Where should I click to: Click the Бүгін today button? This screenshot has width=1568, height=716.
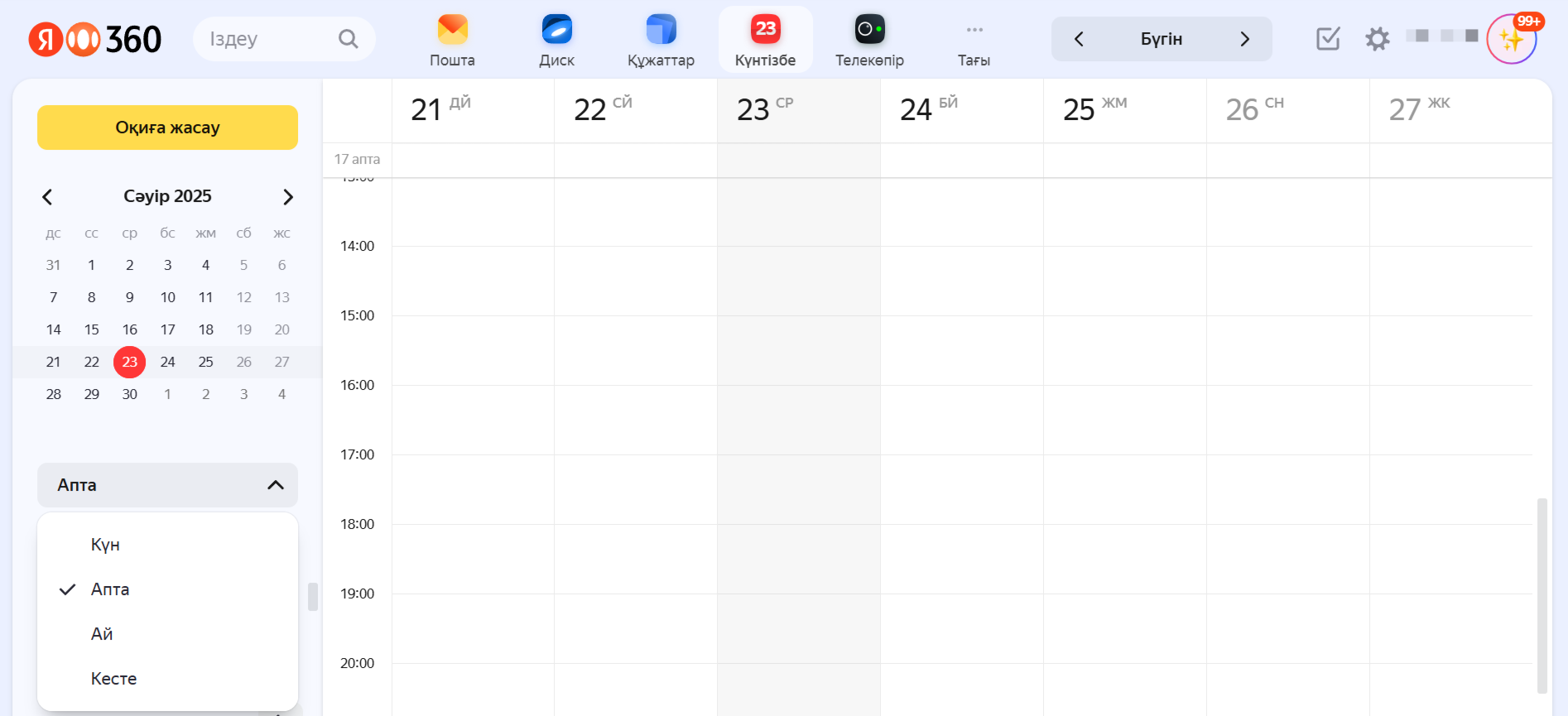1161,39
